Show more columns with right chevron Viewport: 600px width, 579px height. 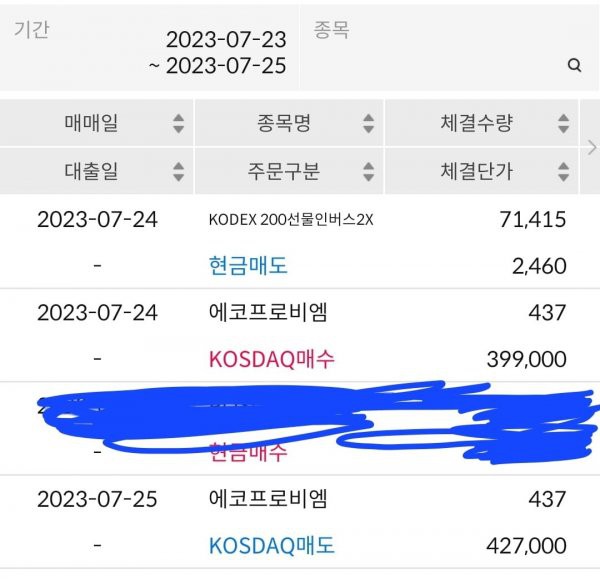coord(591,147)
